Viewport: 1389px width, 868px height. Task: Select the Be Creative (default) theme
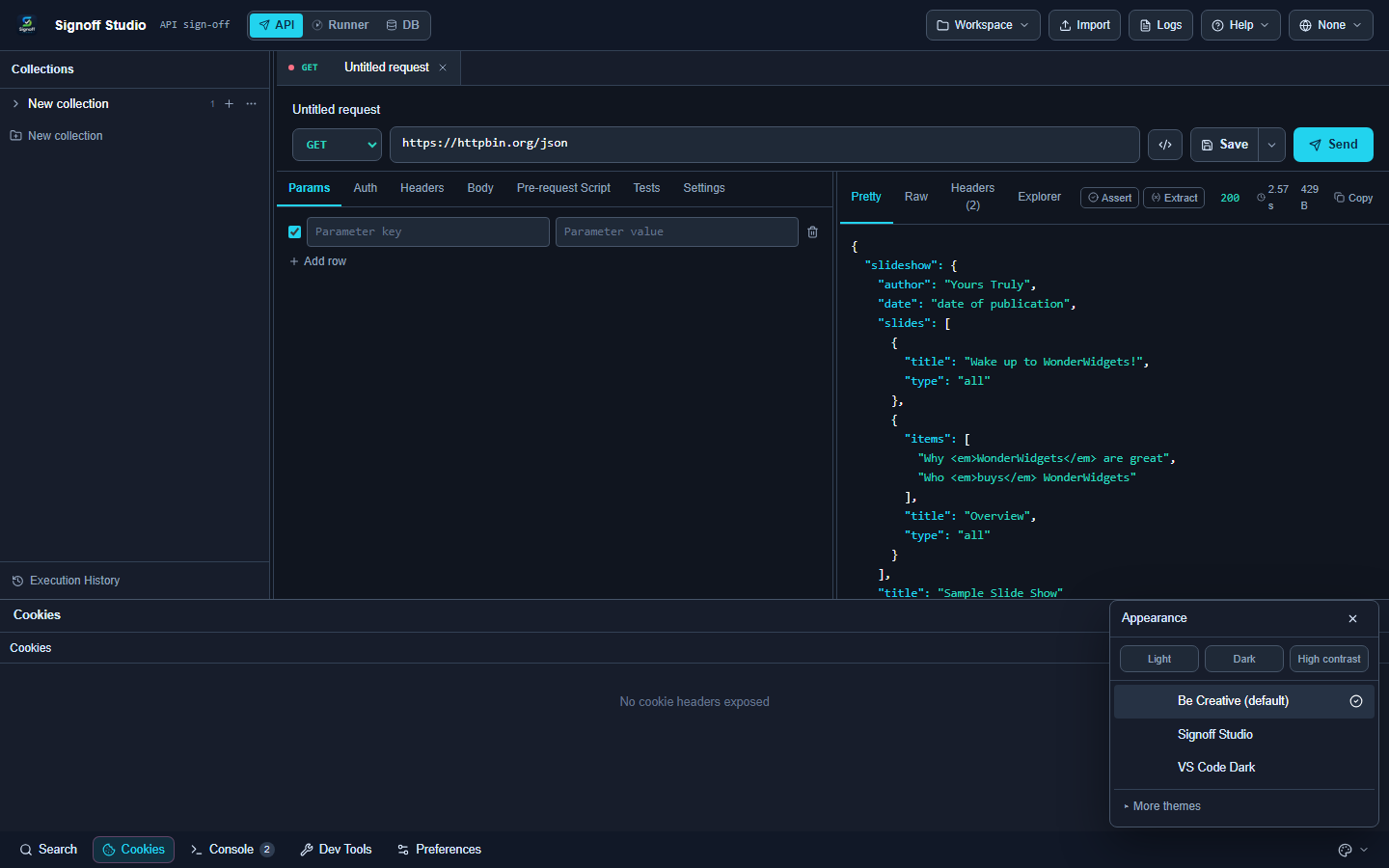(x=1244, y=701)
